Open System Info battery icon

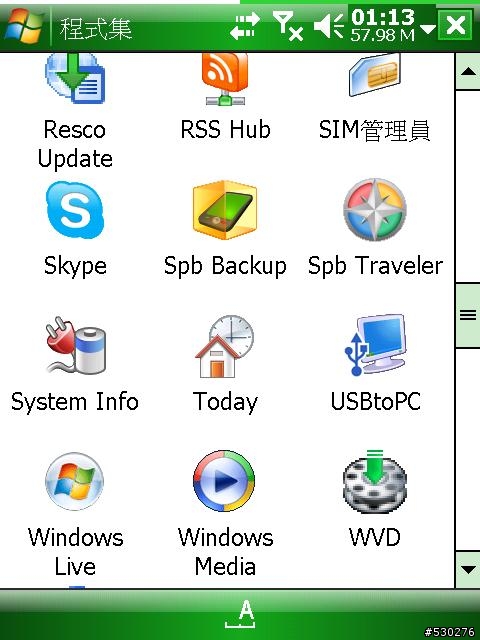tap(76, 345)
